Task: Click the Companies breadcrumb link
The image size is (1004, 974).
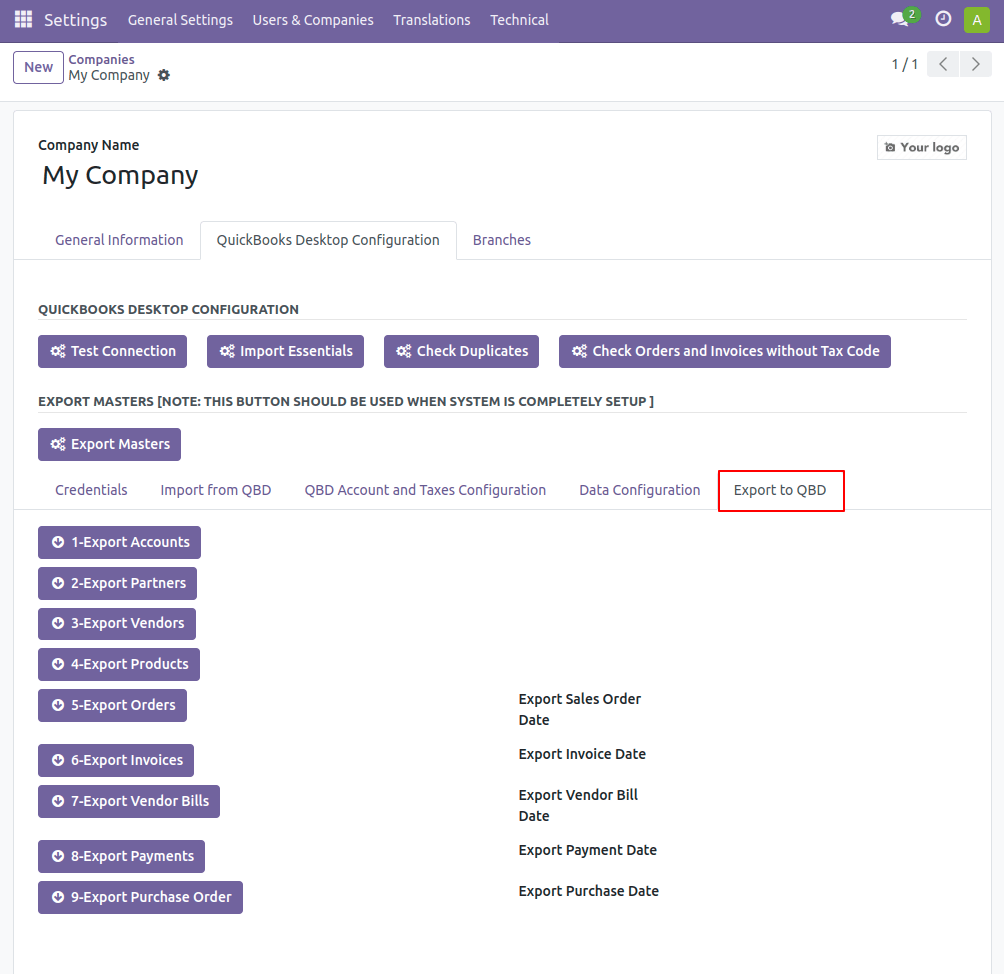Action: (101, 59)
